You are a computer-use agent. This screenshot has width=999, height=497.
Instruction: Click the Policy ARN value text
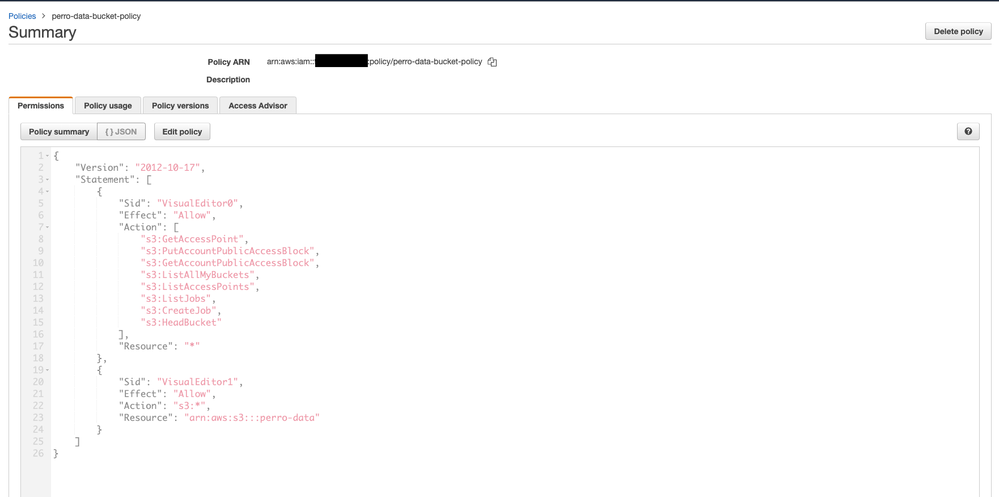(x=375, y=62)
